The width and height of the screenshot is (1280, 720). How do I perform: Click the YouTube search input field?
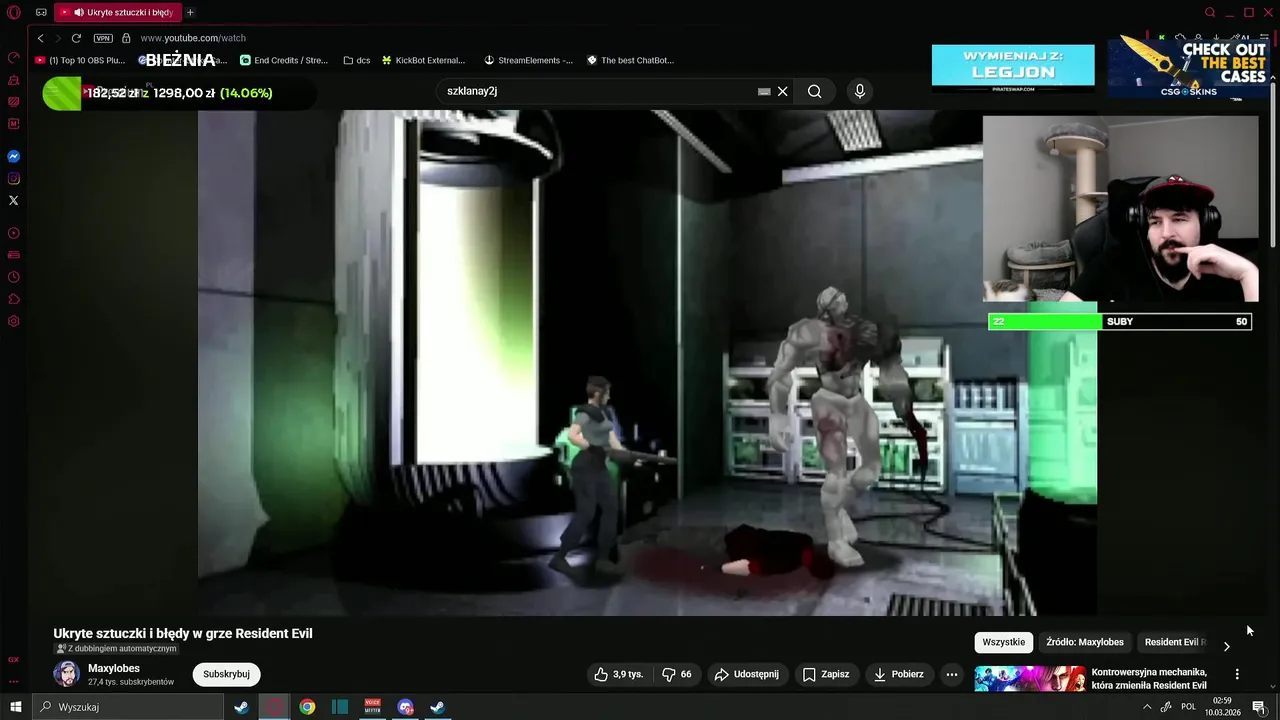coord(598,91)
